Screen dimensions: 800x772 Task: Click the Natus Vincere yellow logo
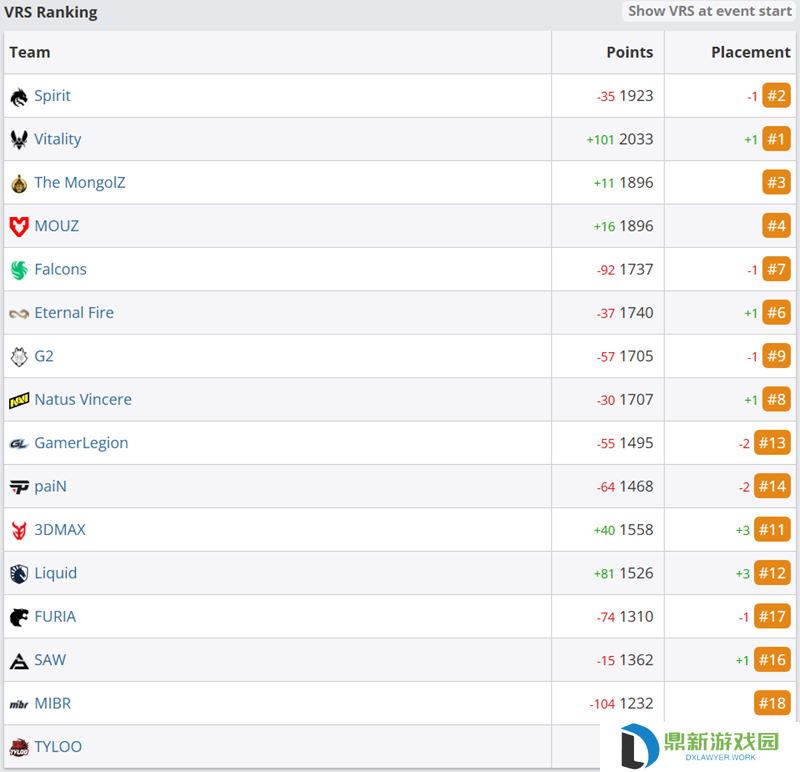coord(19,401)
